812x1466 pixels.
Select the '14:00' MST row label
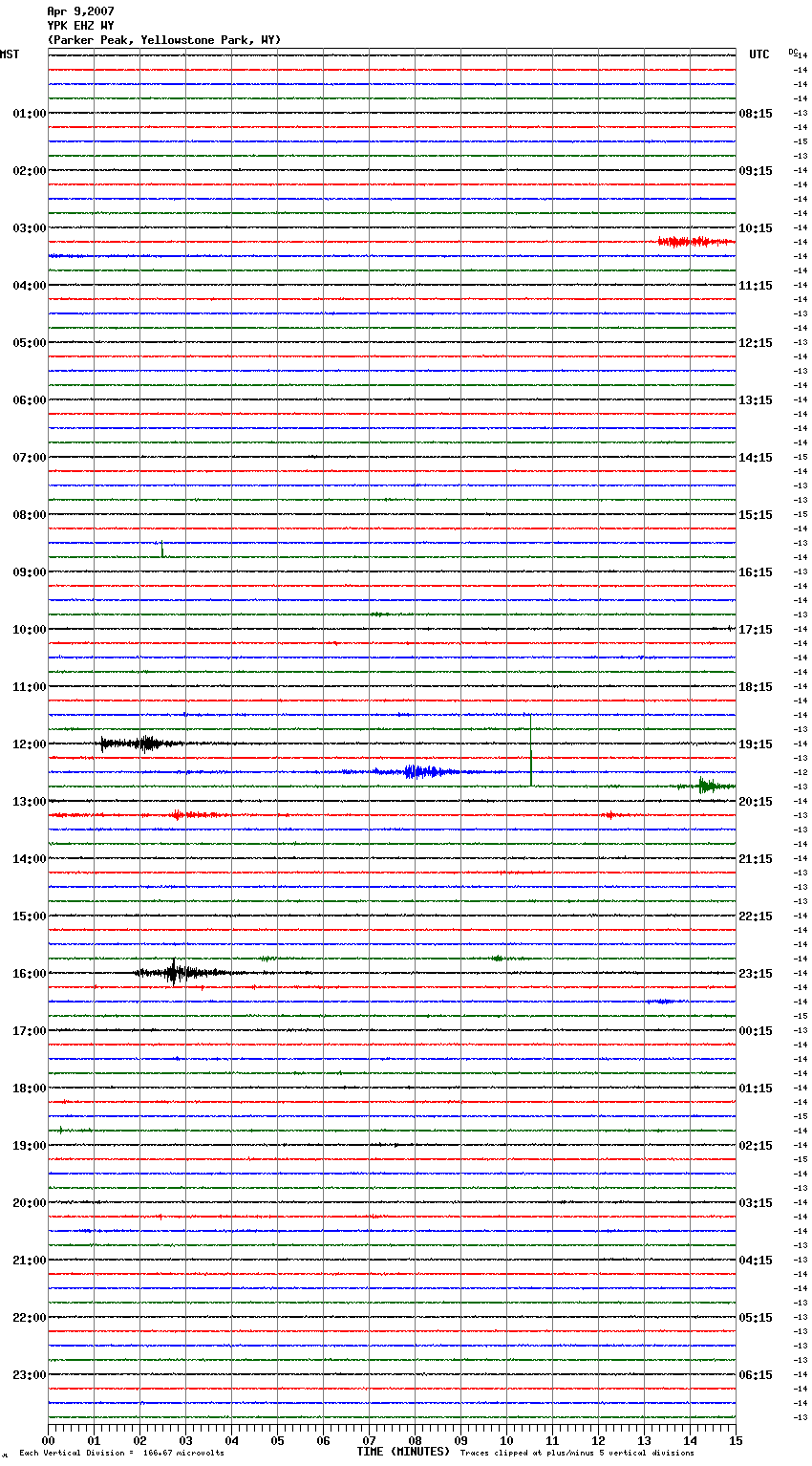coord(30,859)
